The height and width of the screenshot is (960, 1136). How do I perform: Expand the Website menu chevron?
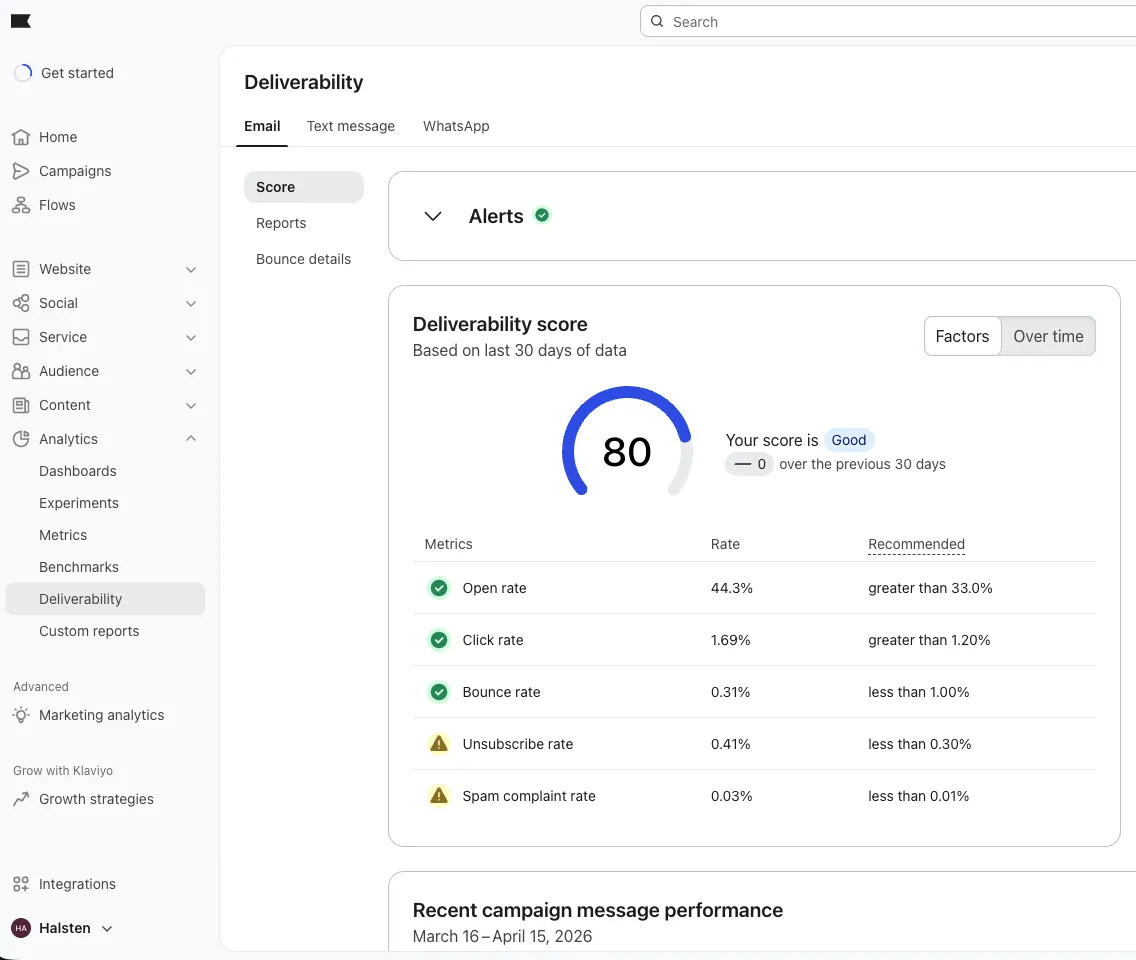point(191,270)
